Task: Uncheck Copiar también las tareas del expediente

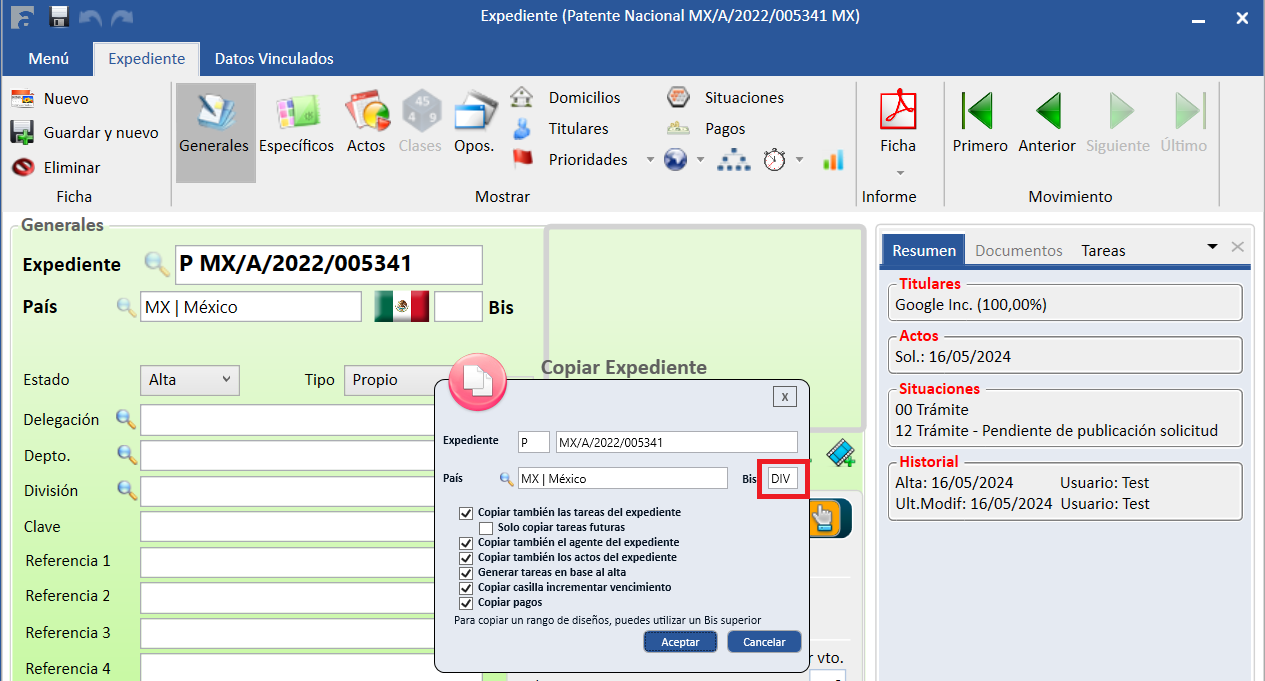Action: (465, 513)
